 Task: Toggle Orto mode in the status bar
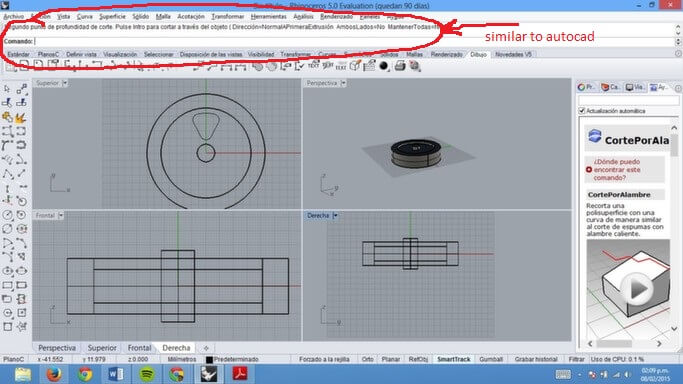coord(367,359)
